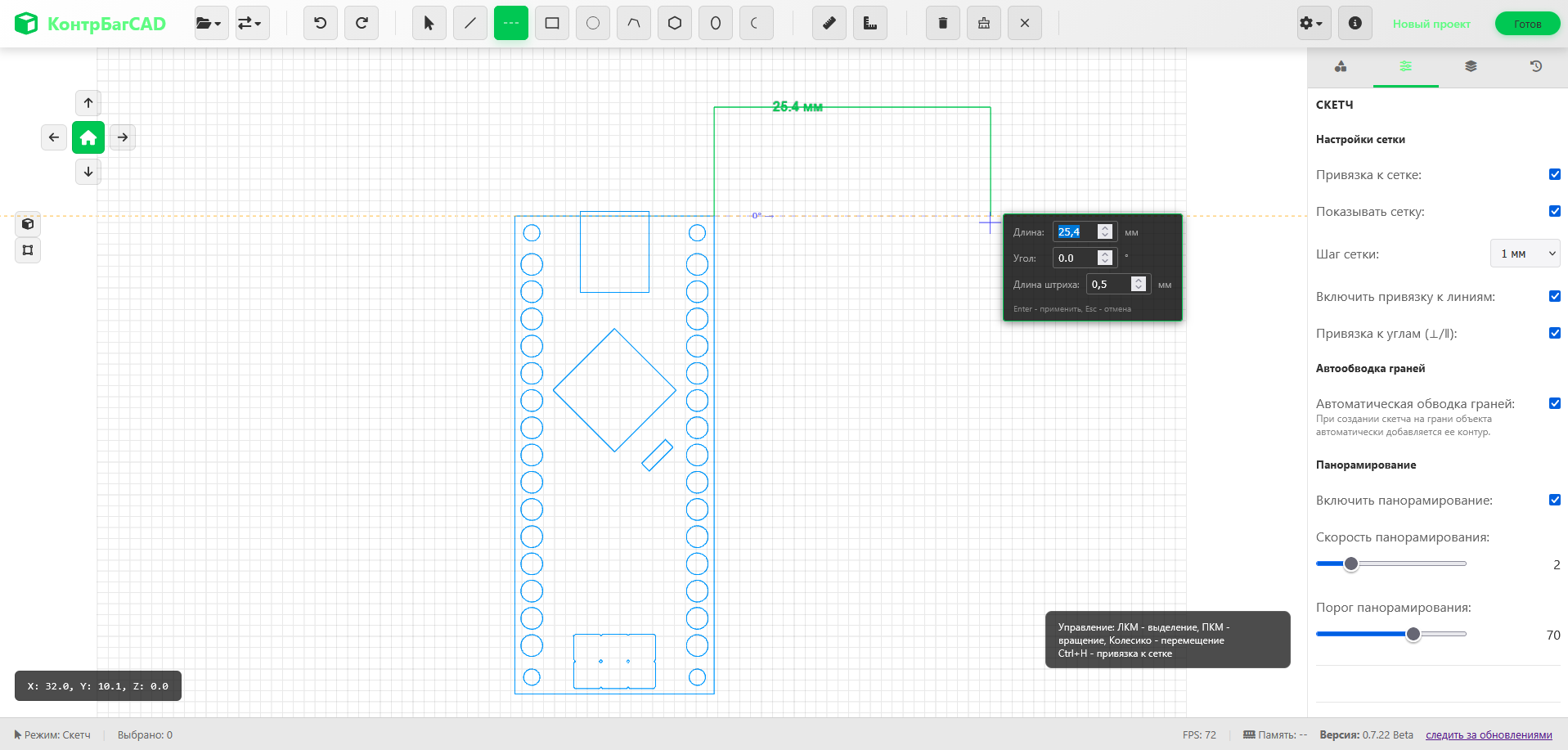
Task: Open the 'Шаг сетки' dropdown
Action: (1525, 254)
